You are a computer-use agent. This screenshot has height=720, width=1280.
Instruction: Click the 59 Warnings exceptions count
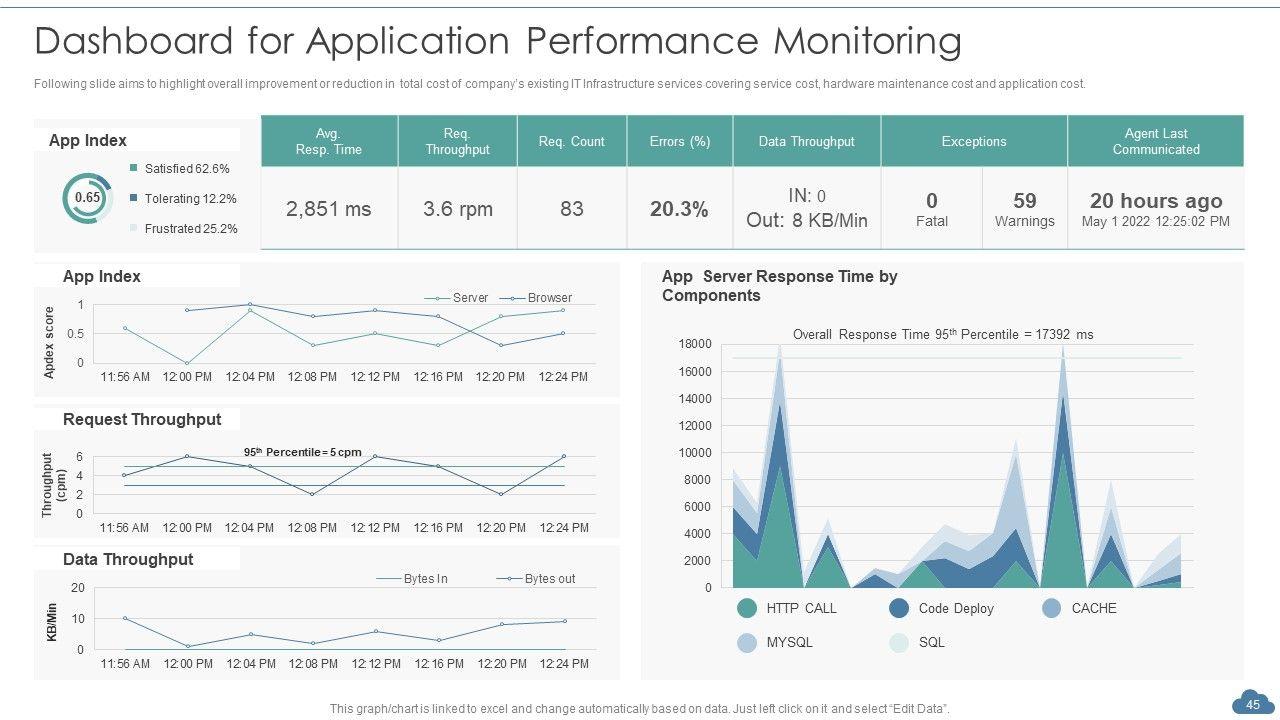tap(1024, 209)
